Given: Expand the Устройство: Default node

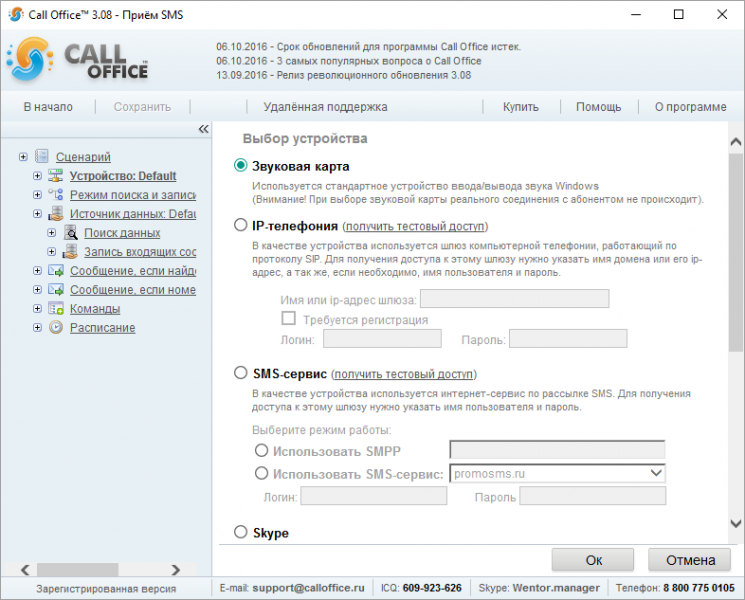Looking at the screenshot, I should 37,176.
